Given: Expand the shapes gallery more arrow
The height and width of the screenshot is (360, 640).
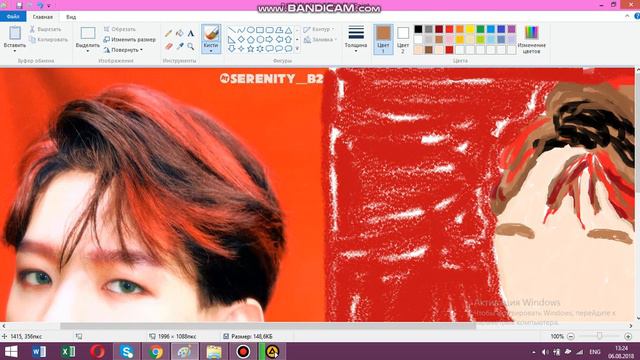Looking at the screenshot, I should point(297,49).
